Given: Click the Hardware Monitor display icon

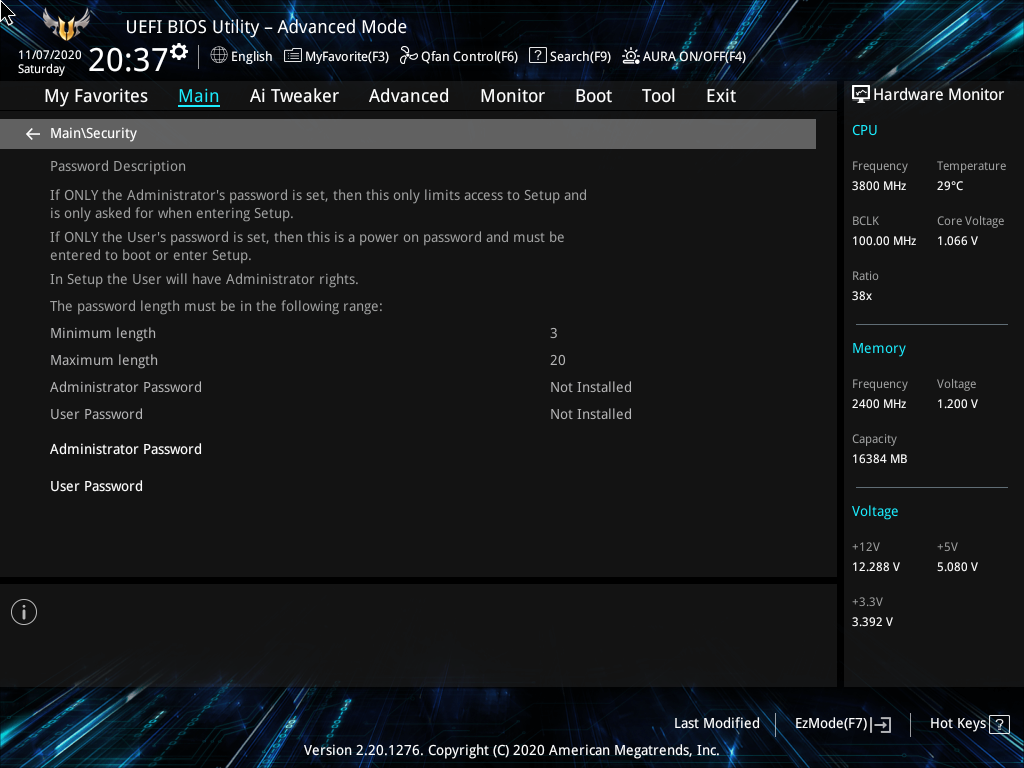Looking at the screenshot, I should point(861,95).
